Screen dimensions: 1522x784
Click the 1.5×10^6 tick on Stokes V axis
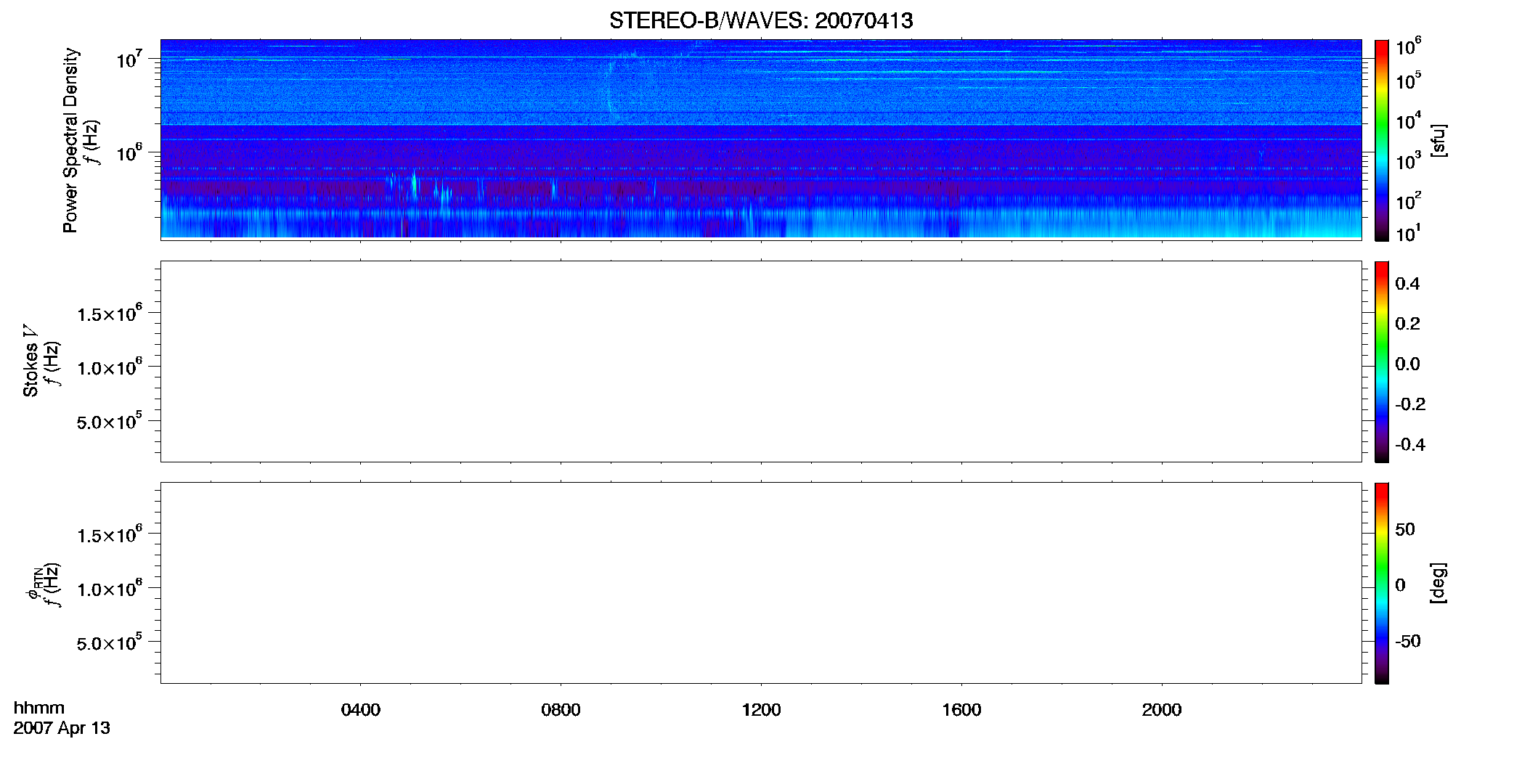[x=110, y=313]
